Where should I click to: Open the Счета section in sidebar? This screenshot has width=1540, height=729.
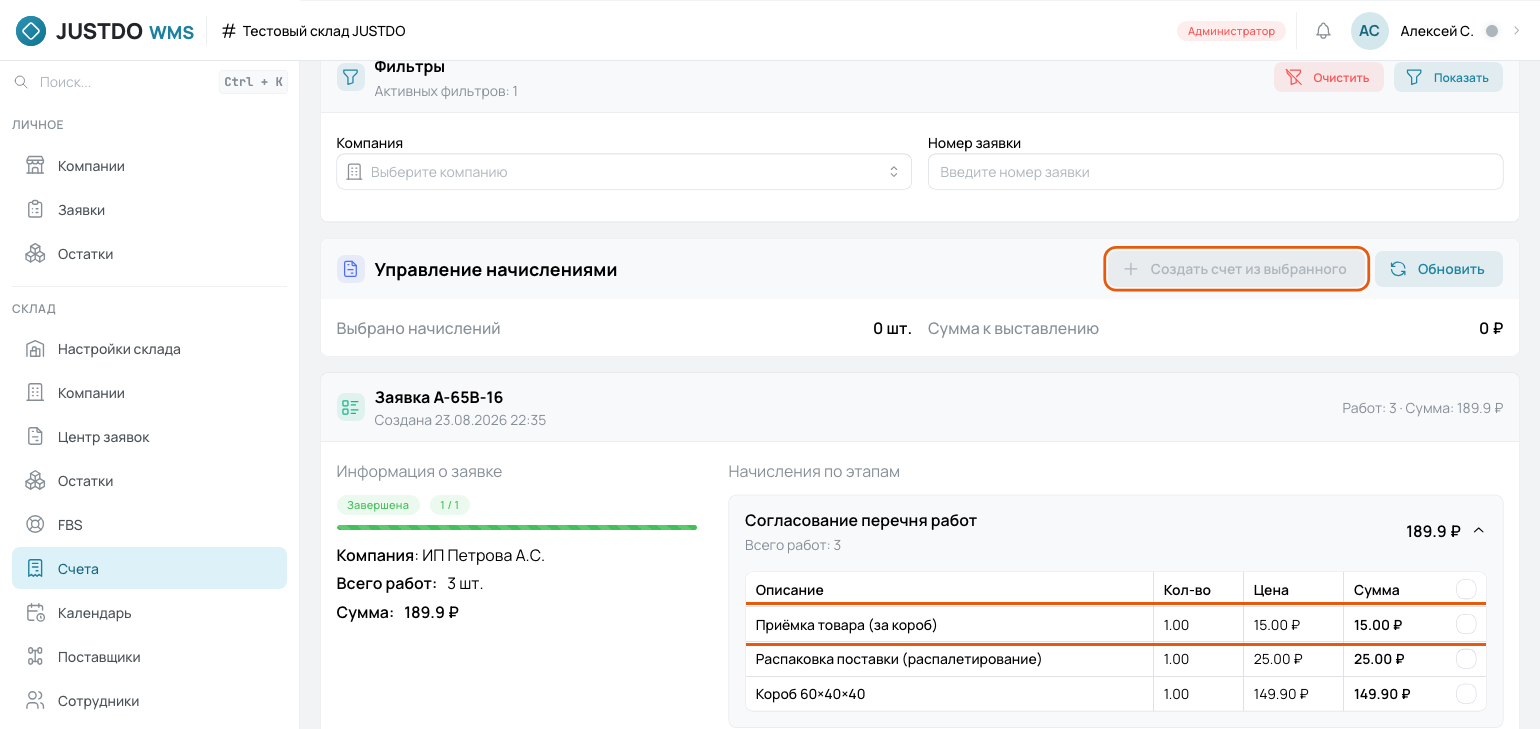tap(150, 569)
